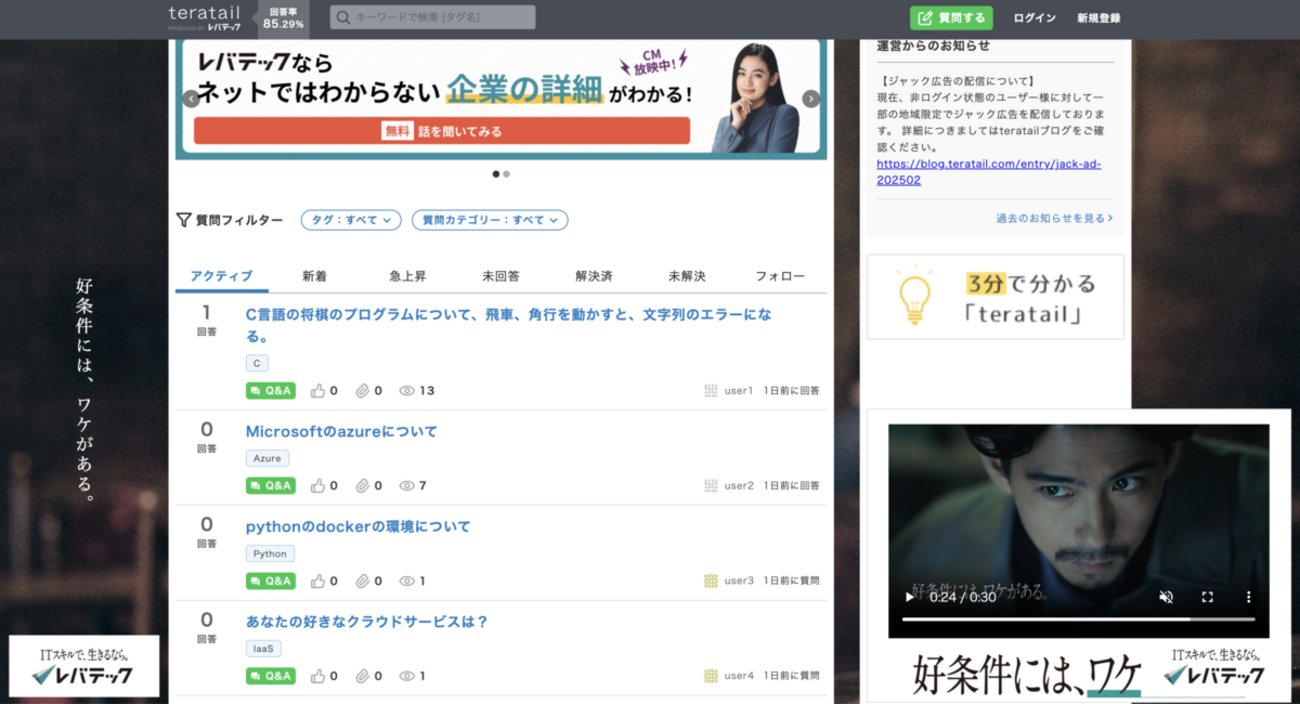Unmute the video advertisement
Viewport: 1300px width, 704px height.
pyautogui.click(x=1165, y=596)
